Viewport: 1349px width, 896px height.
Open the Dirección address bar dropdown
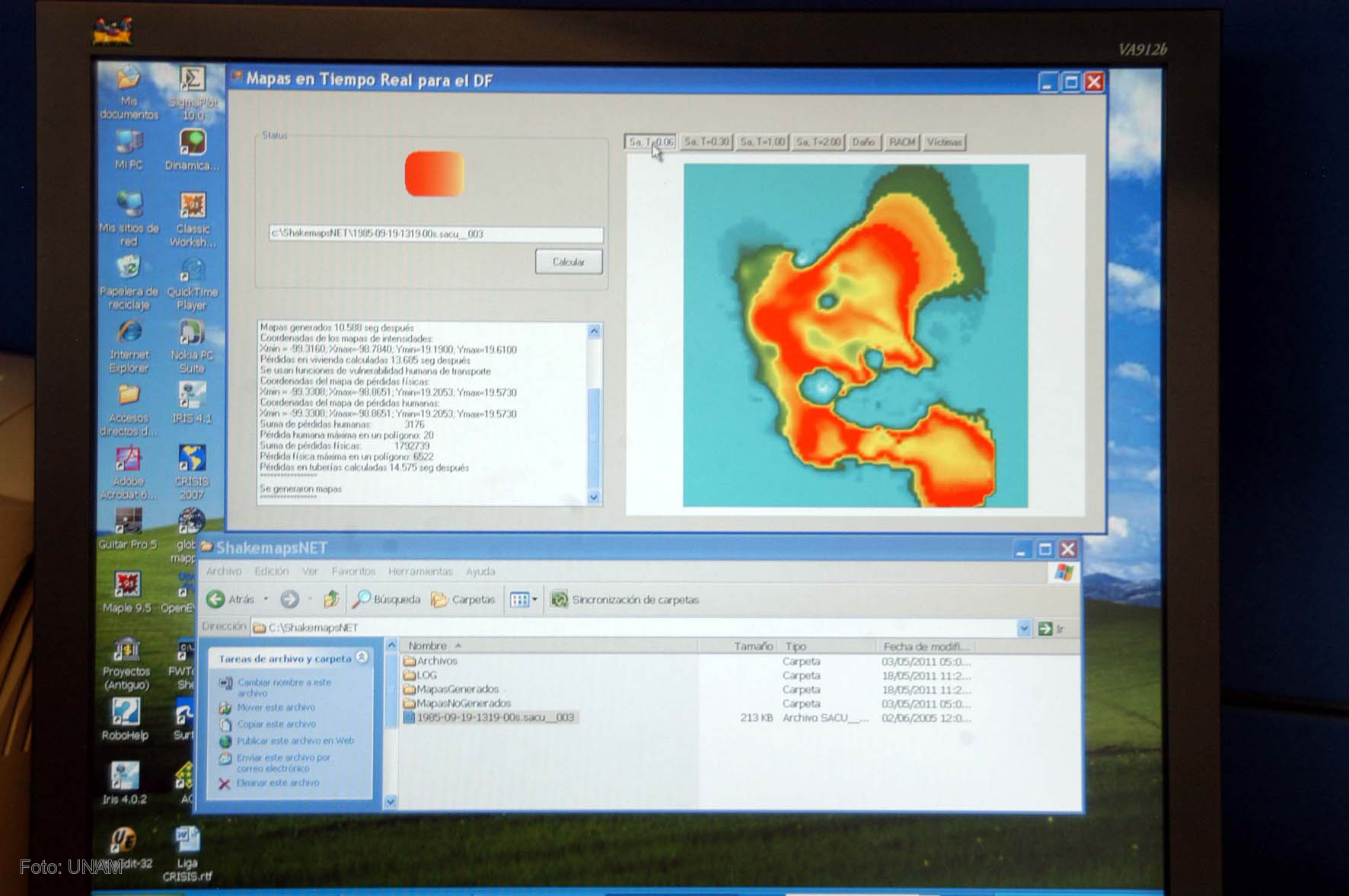tap(1023, 628)
